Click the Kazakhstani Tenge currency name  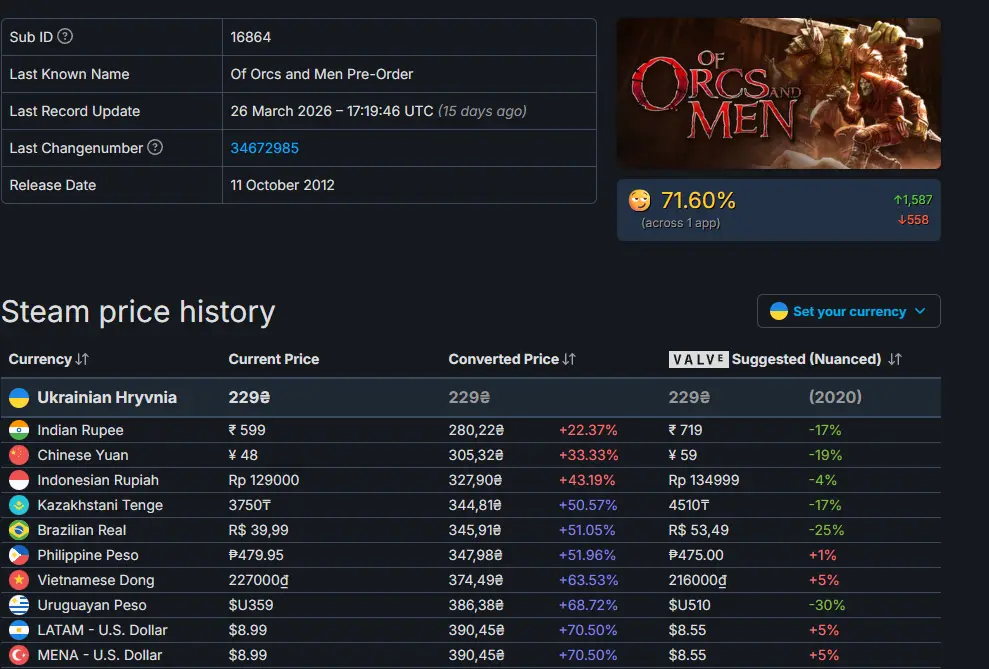coord(100,505)
